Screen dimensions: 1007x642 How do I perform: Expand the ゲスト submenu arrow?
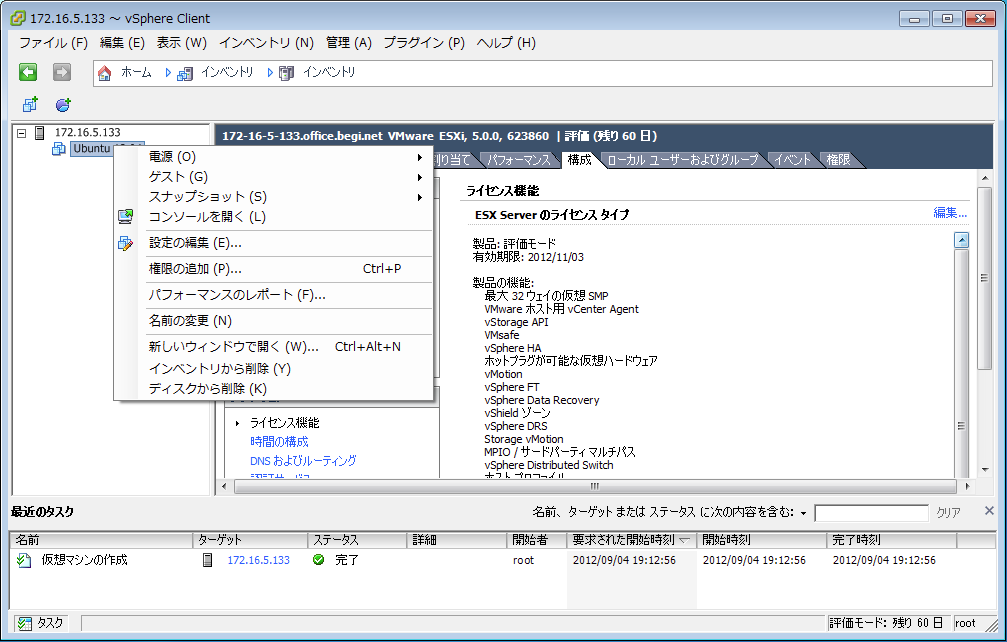click(419, 177)
